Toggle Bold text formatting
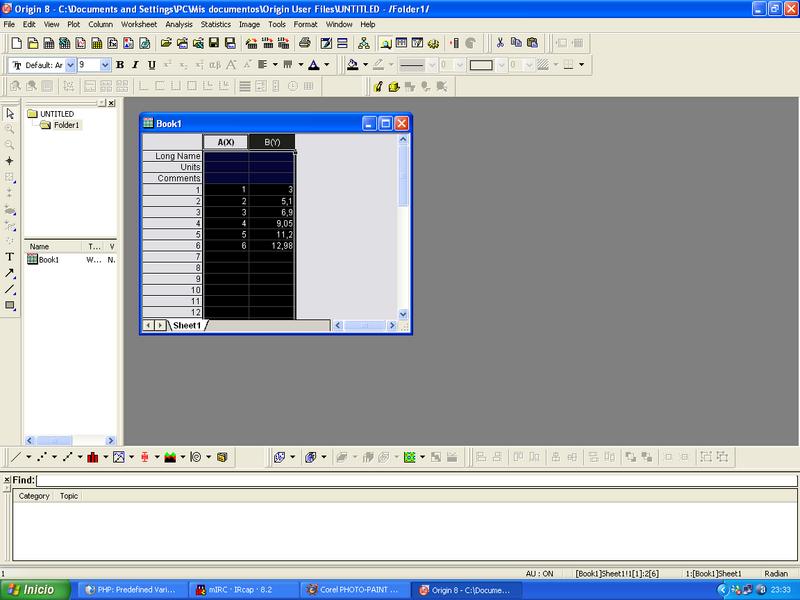The height and width of the screenshot is (600, 800). [x=120, y=65]
